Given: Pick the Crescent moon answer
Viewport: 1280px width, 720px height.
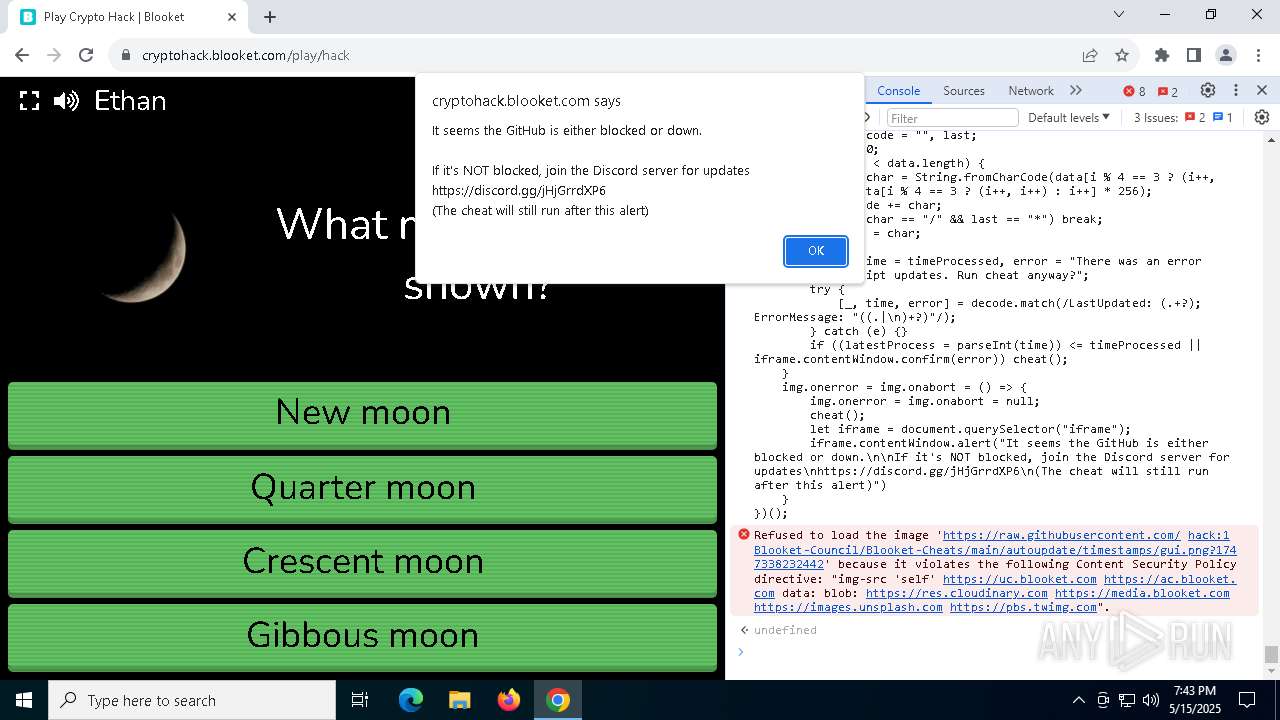Looking at the screenshot, I should [362, 562].
